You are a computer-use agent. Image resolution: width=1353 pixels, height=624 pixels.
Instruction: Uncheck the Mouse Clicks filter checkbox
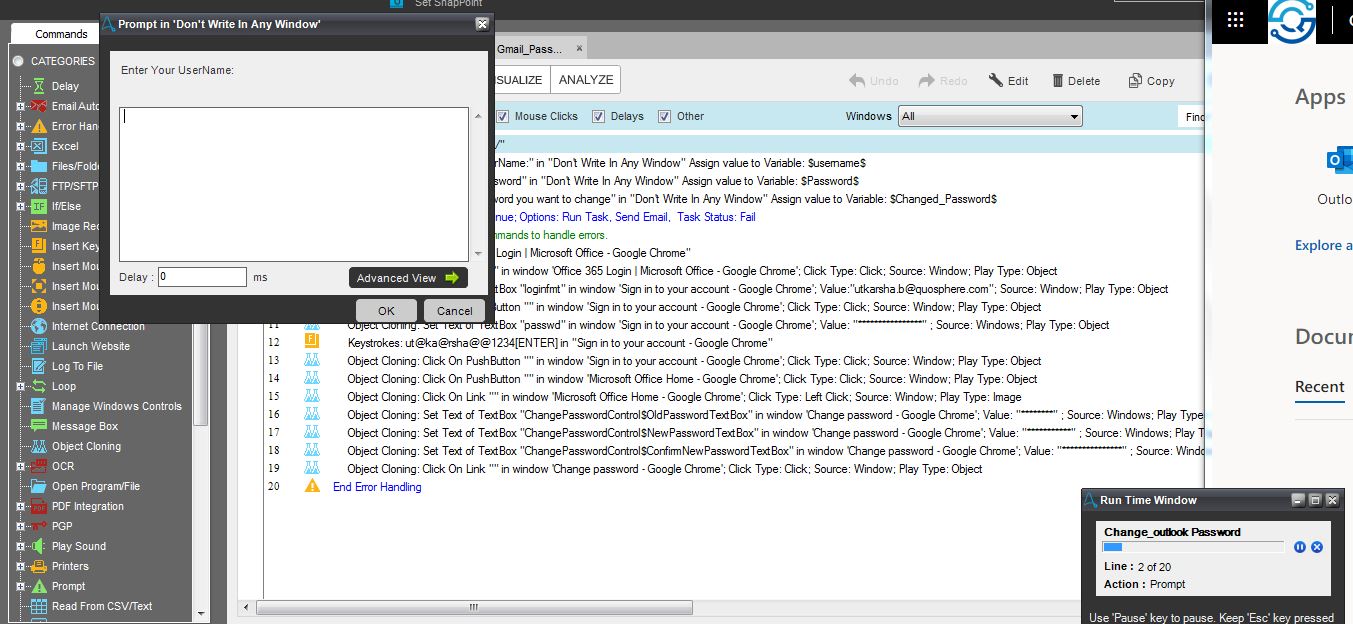(x=503, y=116)
